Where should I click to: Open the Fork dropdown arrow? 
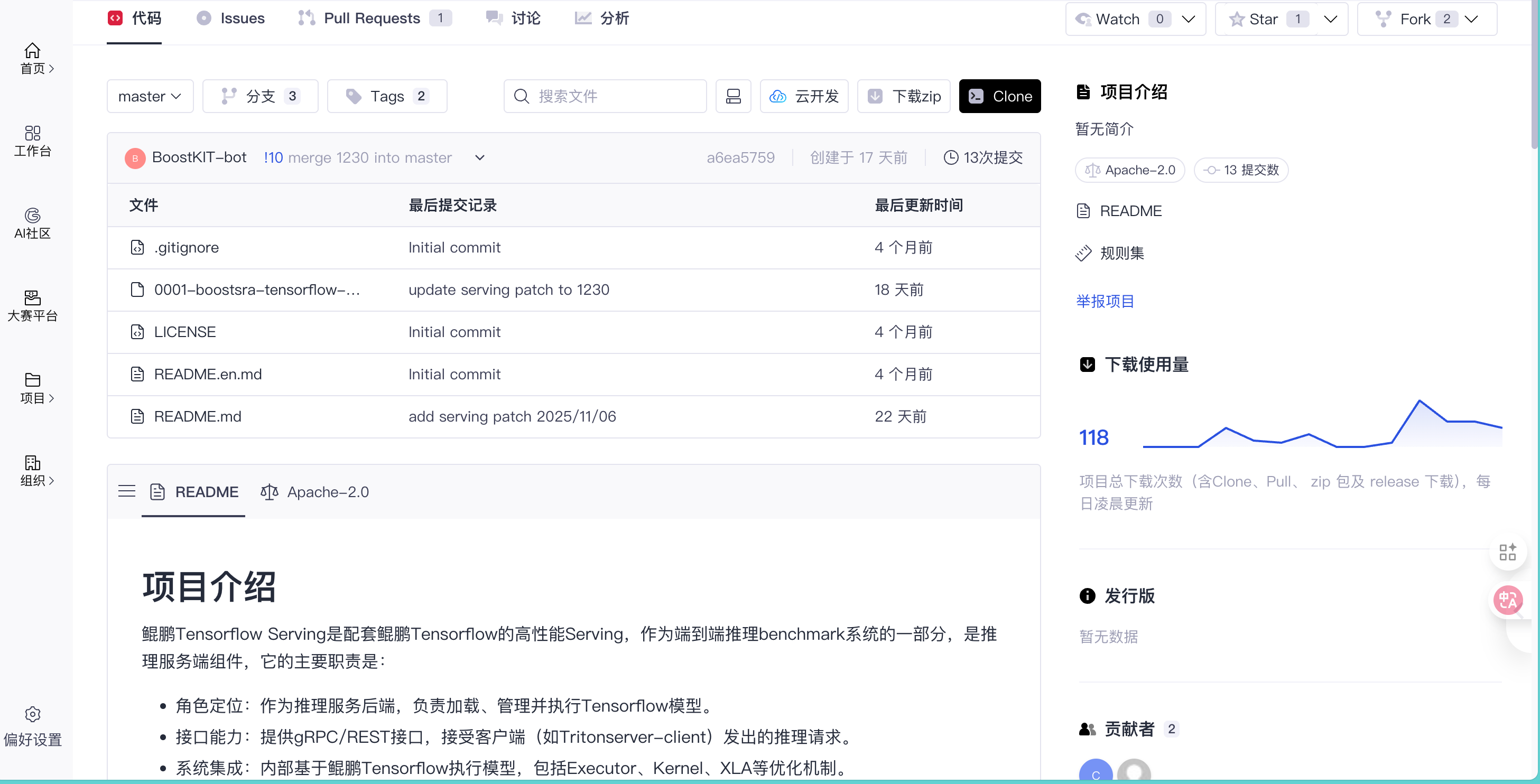click(x=1471, y=19)
